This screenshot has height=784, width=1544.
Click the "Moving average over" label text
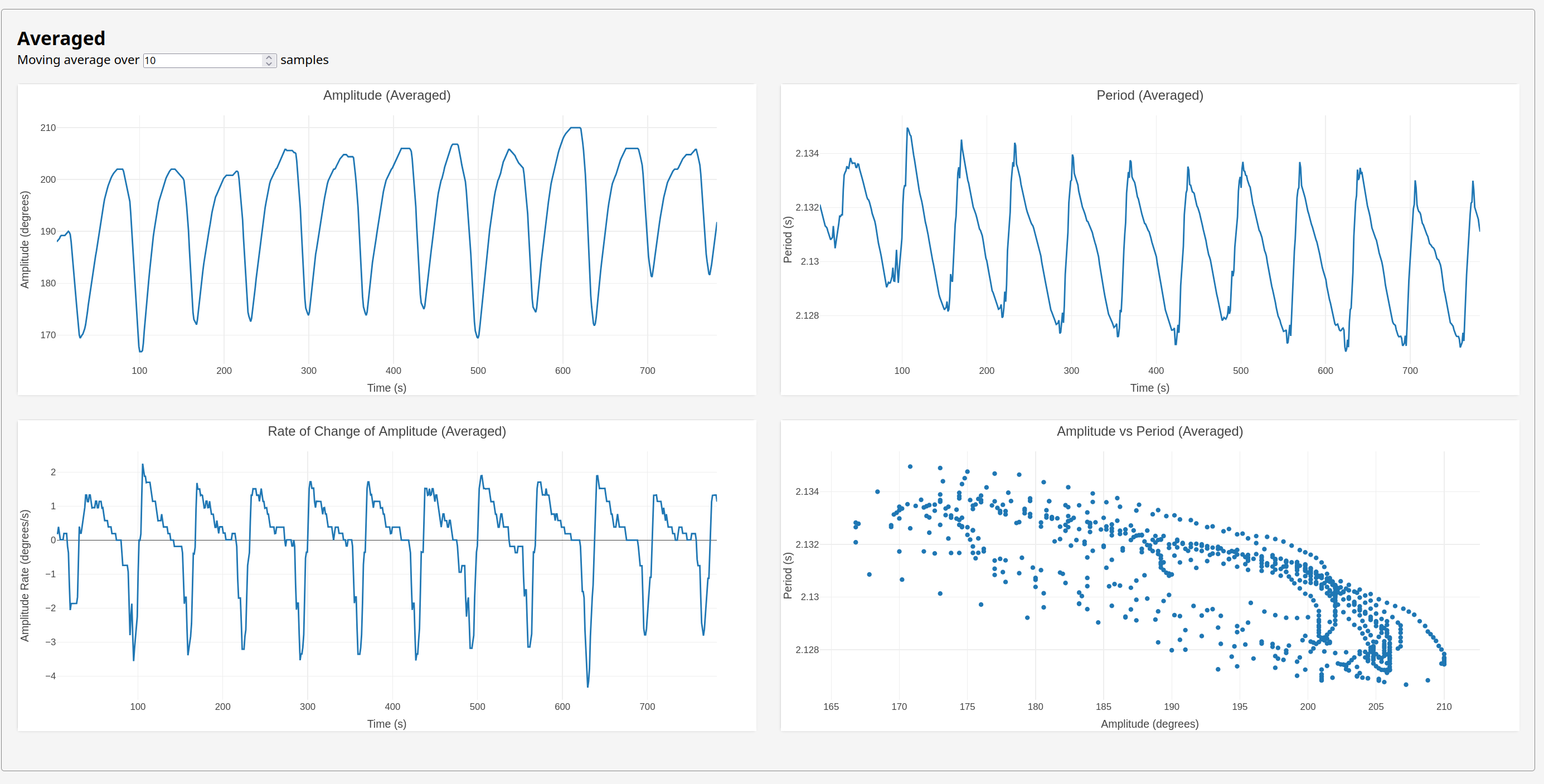[x=78, y=60]
